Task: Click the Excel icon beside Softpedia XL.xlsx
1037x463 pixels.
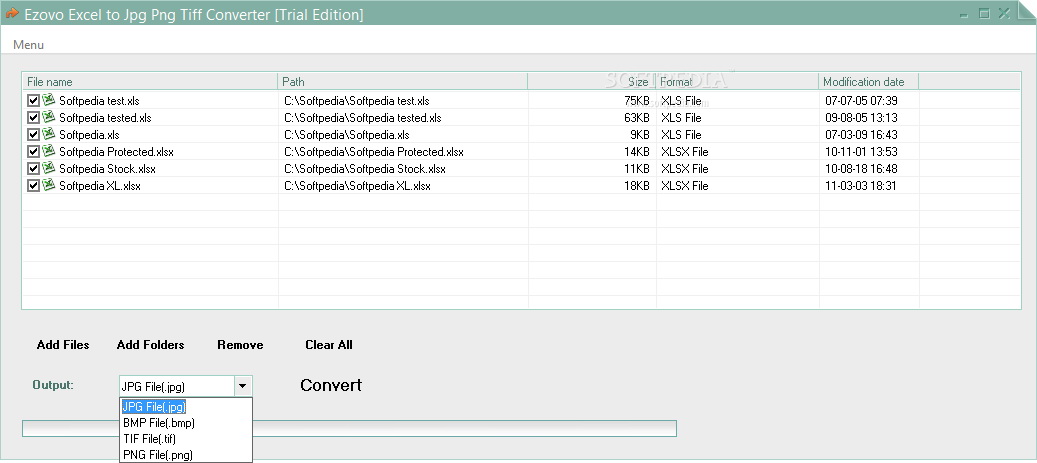Action: 49,185
